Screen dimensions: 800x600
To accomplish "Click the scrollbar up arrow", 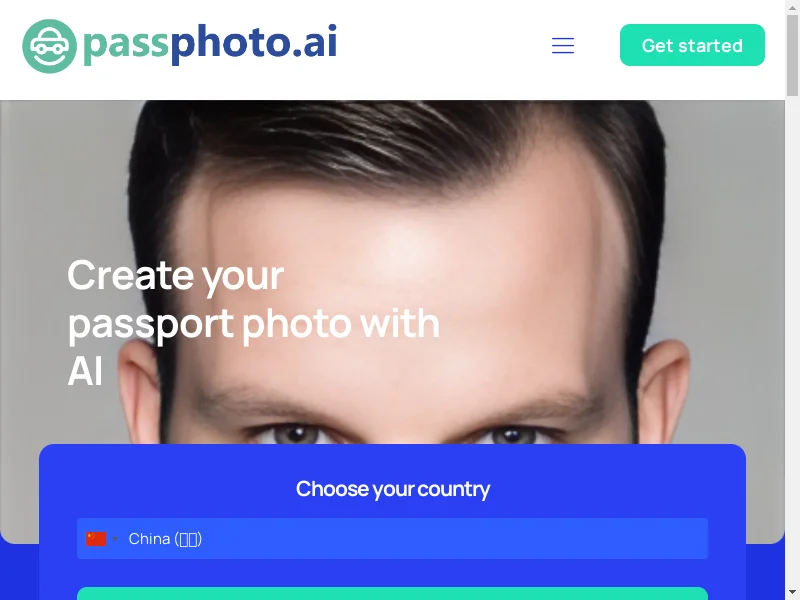I will pyautogui.click(x=792, y=6).
